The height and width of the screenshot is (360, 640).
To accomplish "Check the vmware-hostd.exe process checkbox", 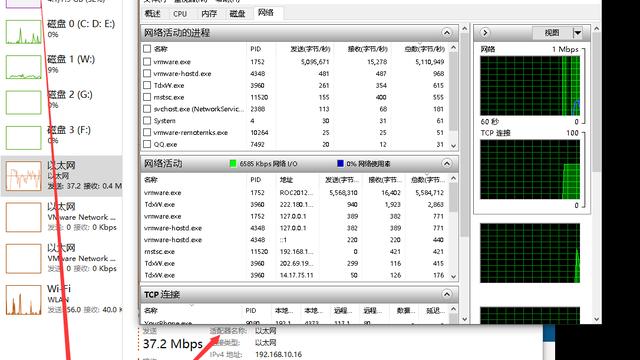I will click(x=147, y=73).
